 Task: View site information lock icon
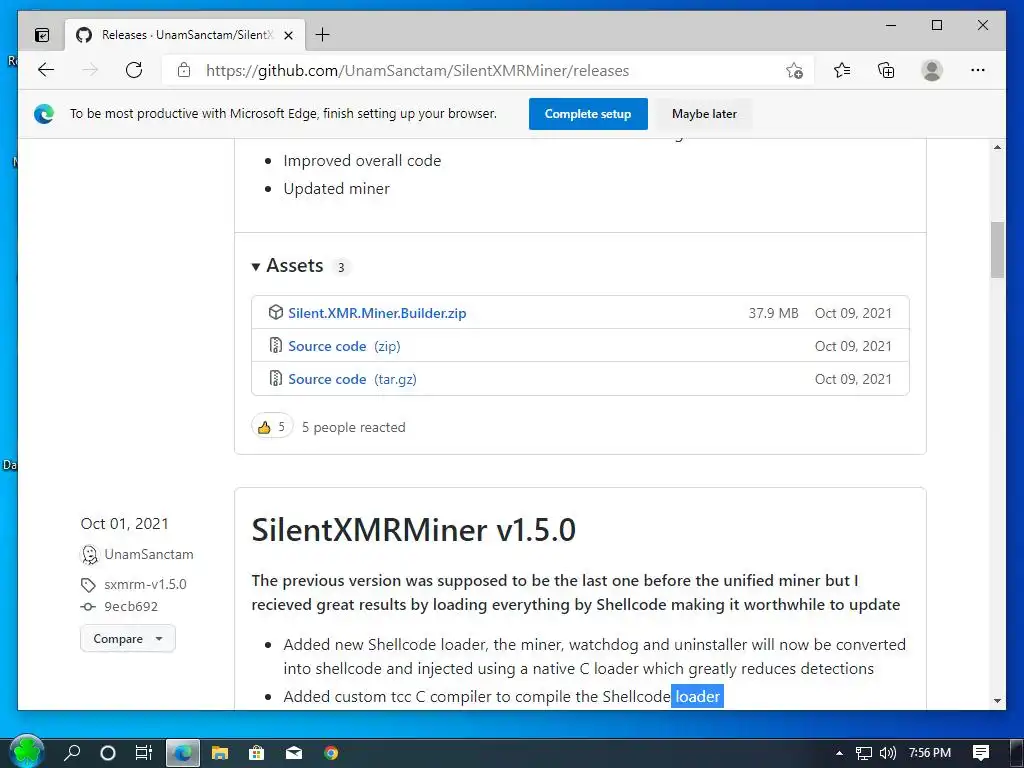pos(184,70)
